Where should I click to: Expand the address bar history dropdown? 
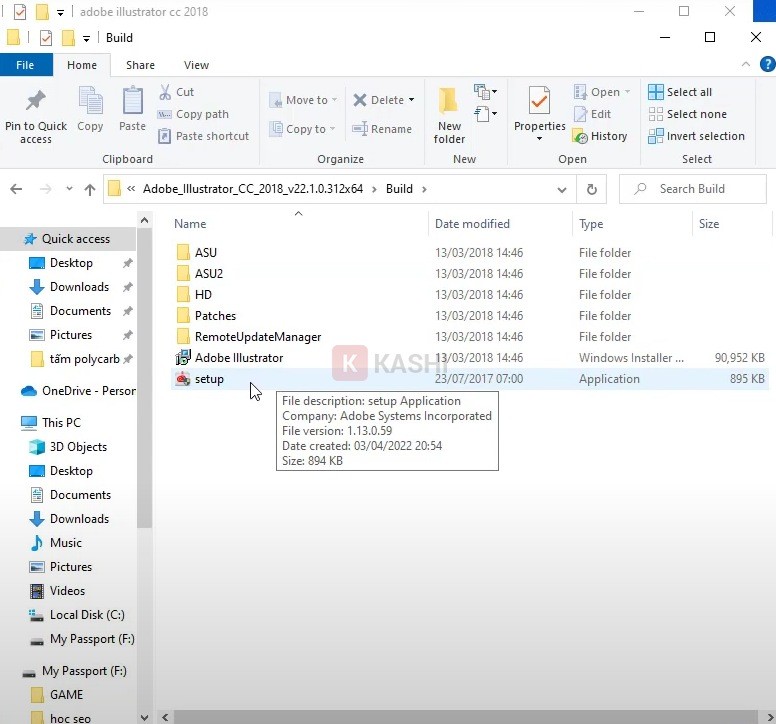point(562,190)
